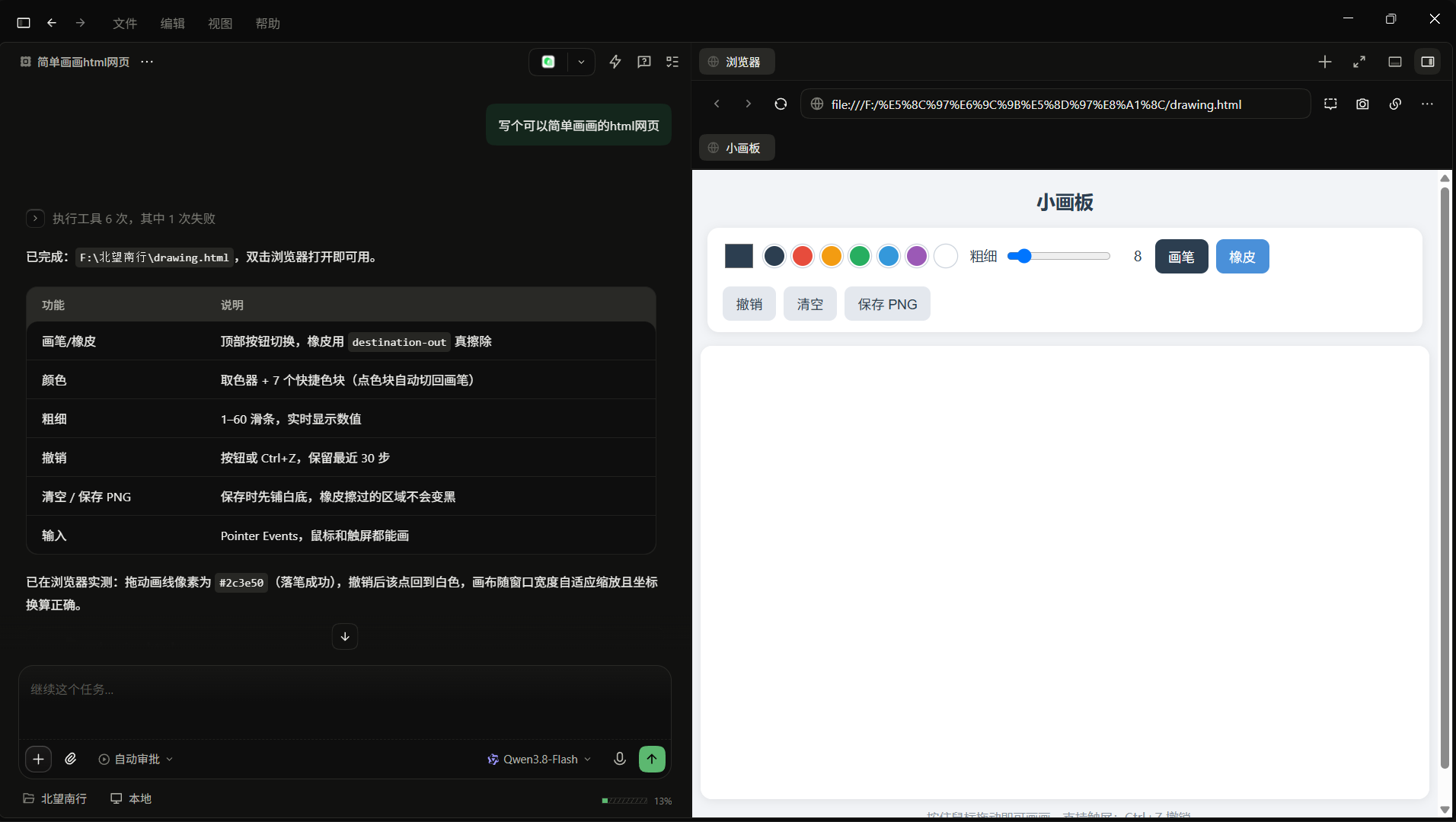
Task: Choose the blue color circle
Action: [x=889, y=256]
